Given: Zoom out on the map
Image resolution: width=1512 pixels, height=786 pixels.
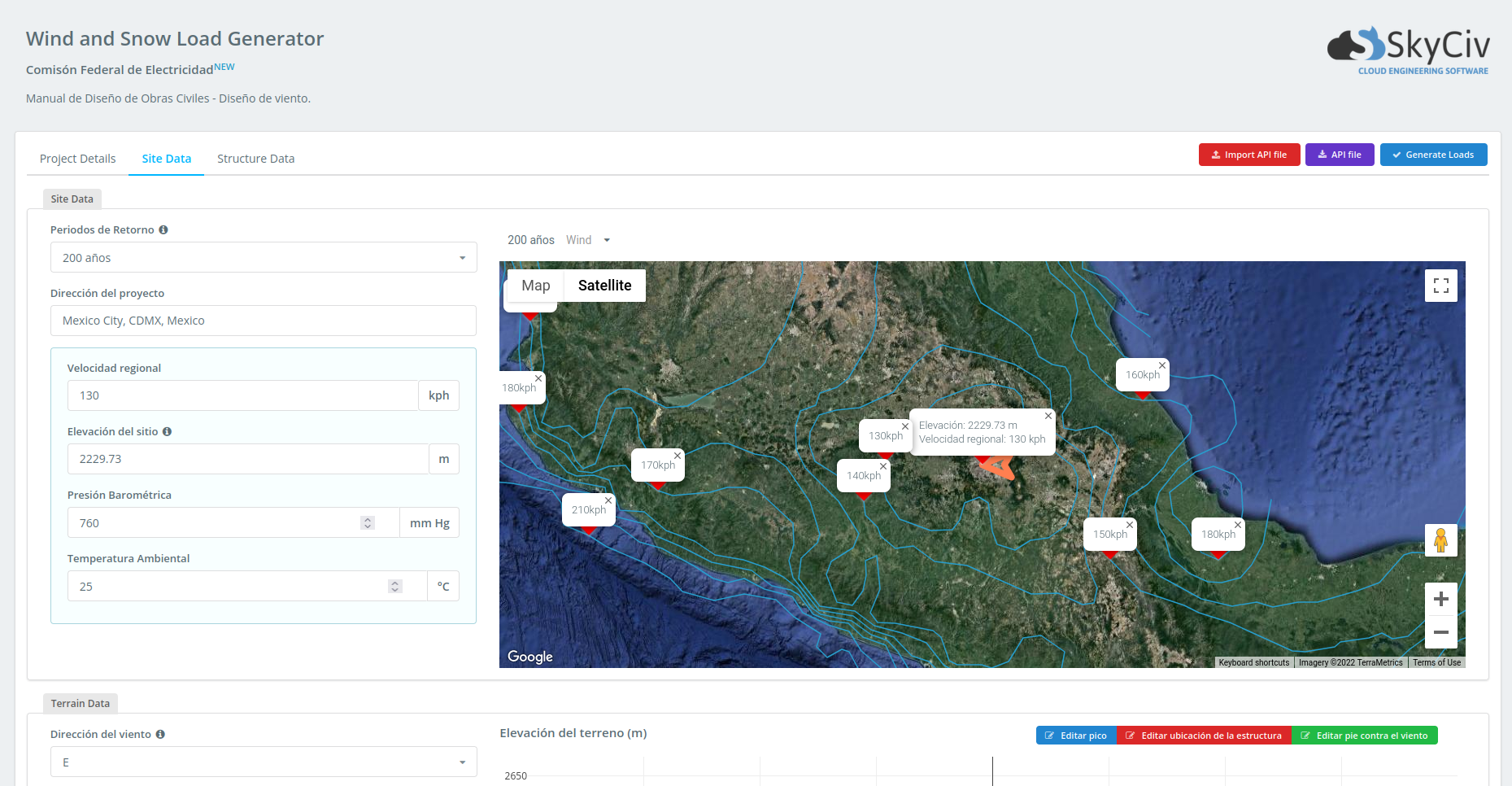Looking at the screenshot, I should pos(1440,632).
